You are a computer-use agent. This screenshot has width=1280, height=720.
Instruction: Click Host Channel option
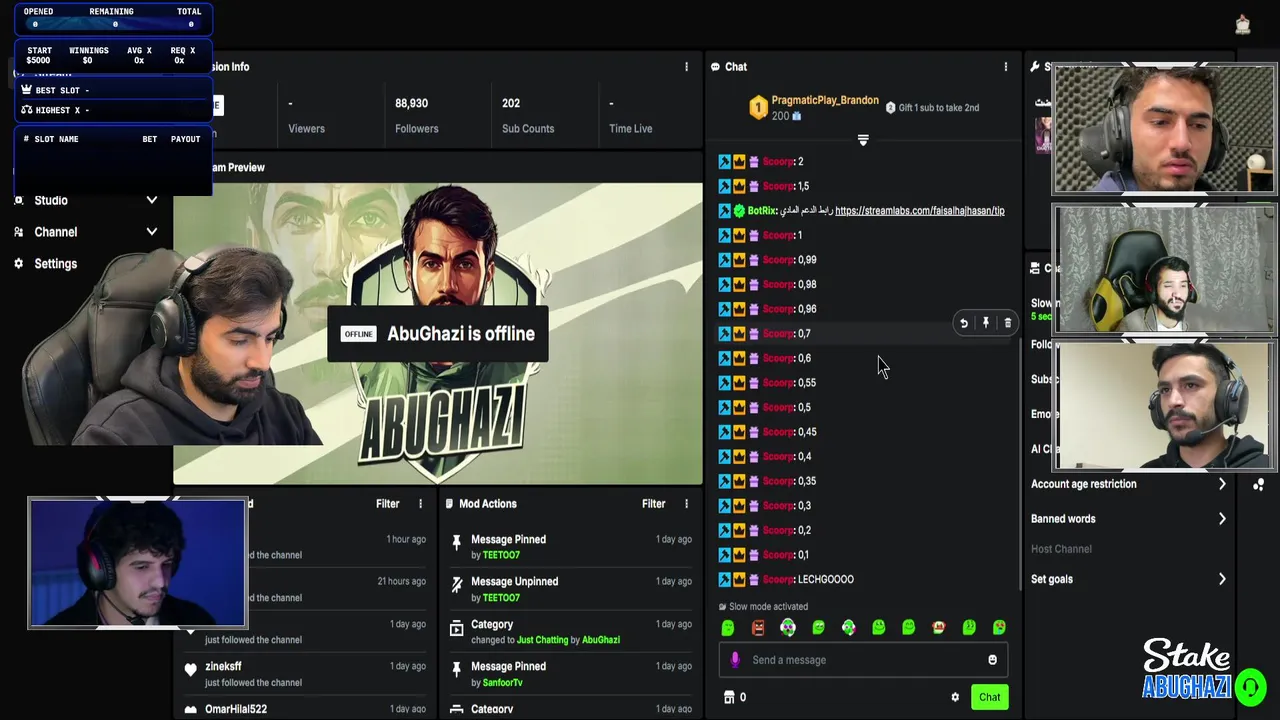point(1061,549)
